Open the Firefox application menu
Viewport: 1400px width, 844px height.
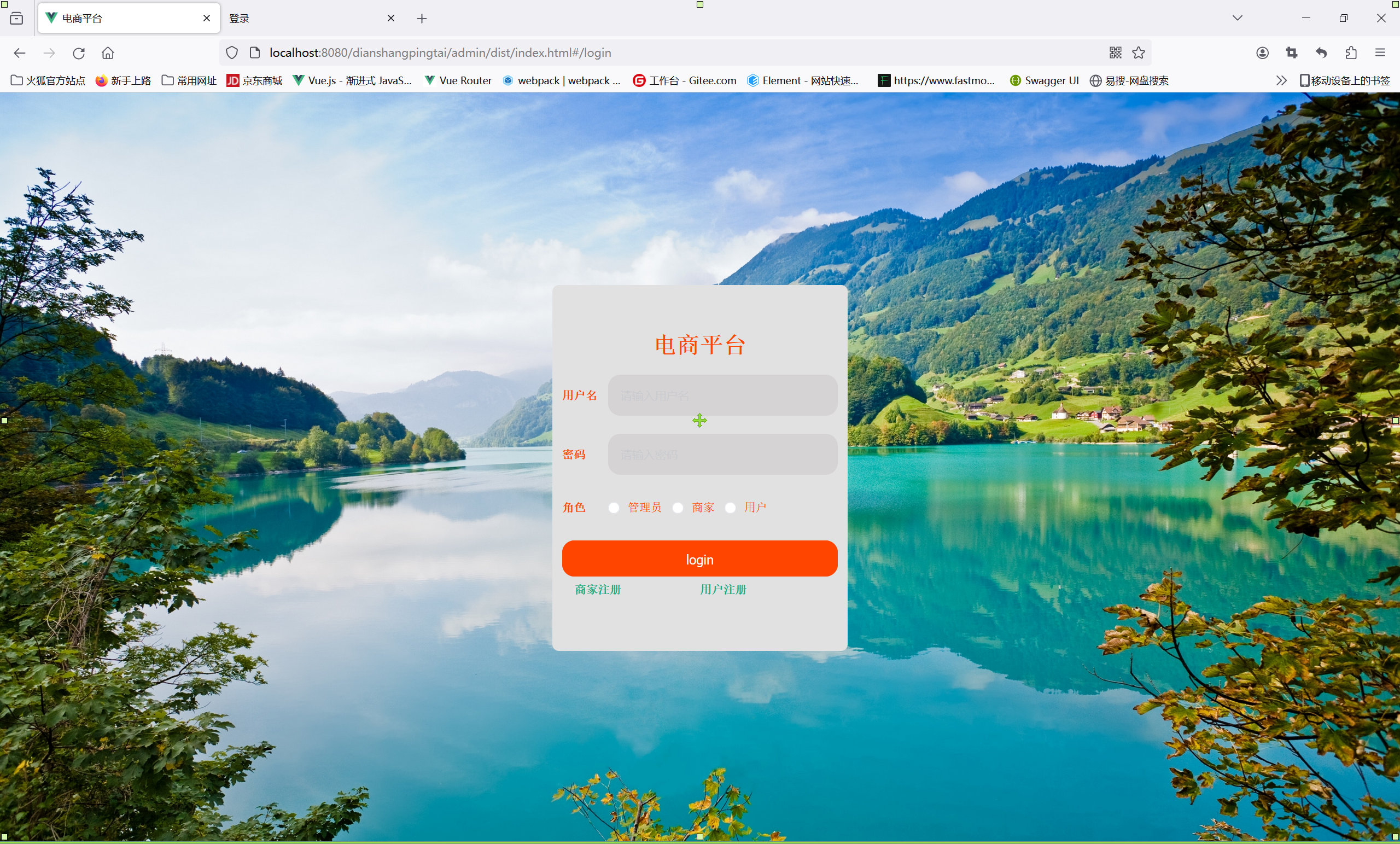click(x=1381, y=53)
